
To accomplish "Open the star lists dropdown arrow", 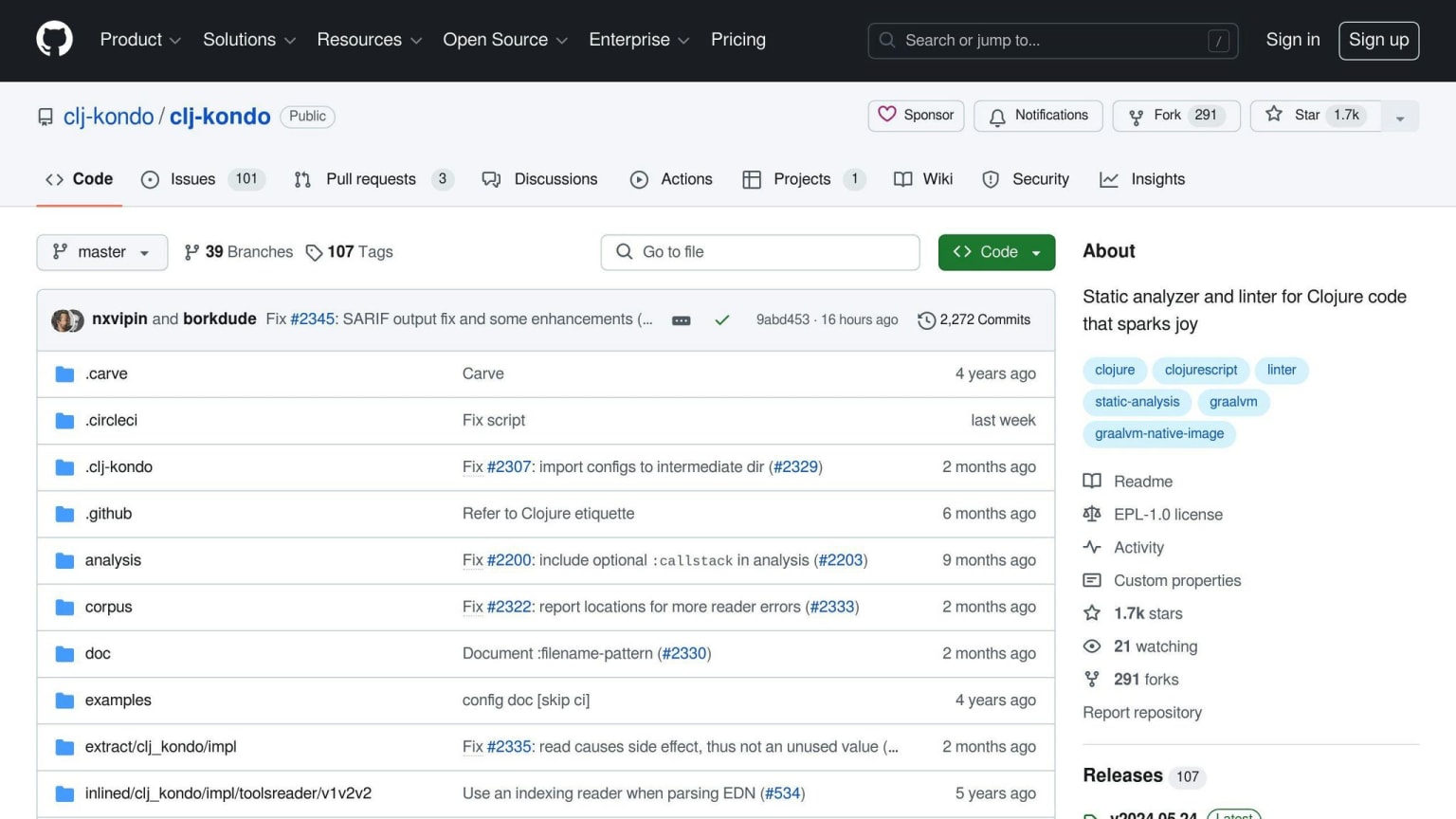I will [1400, 117].
